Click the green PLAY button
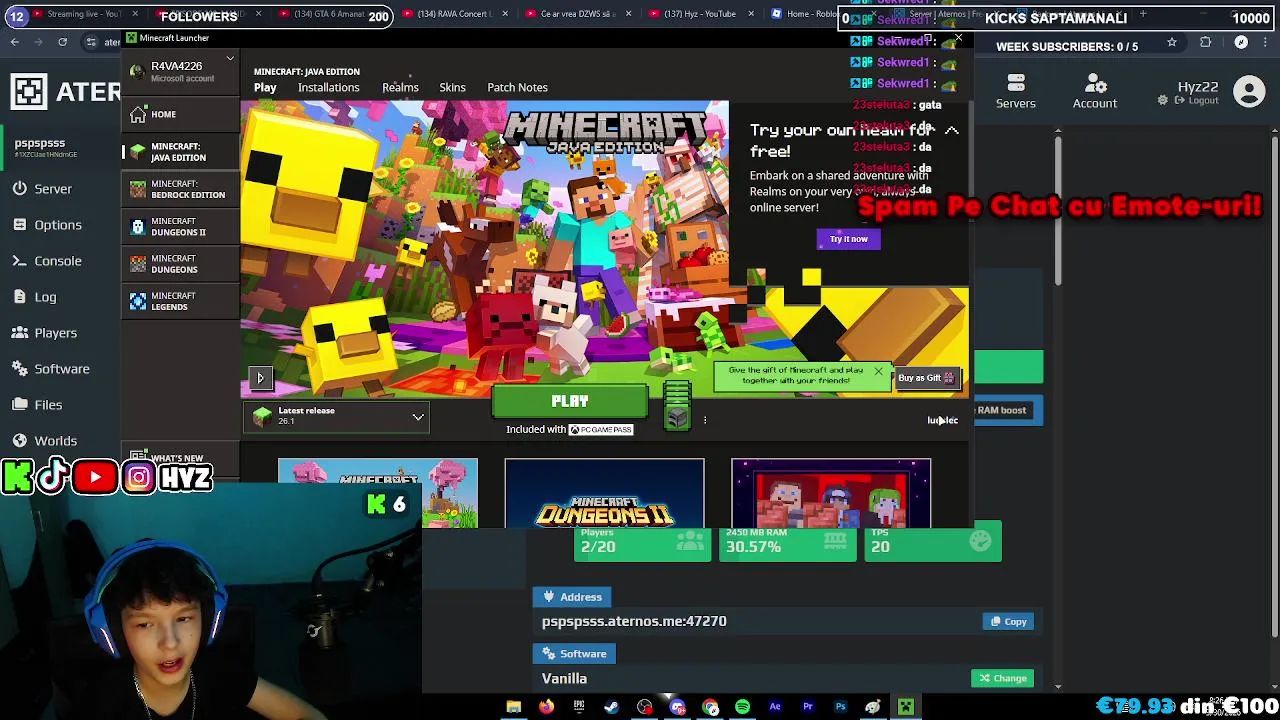Viewport: 1280px width, 720px height. 570,401
